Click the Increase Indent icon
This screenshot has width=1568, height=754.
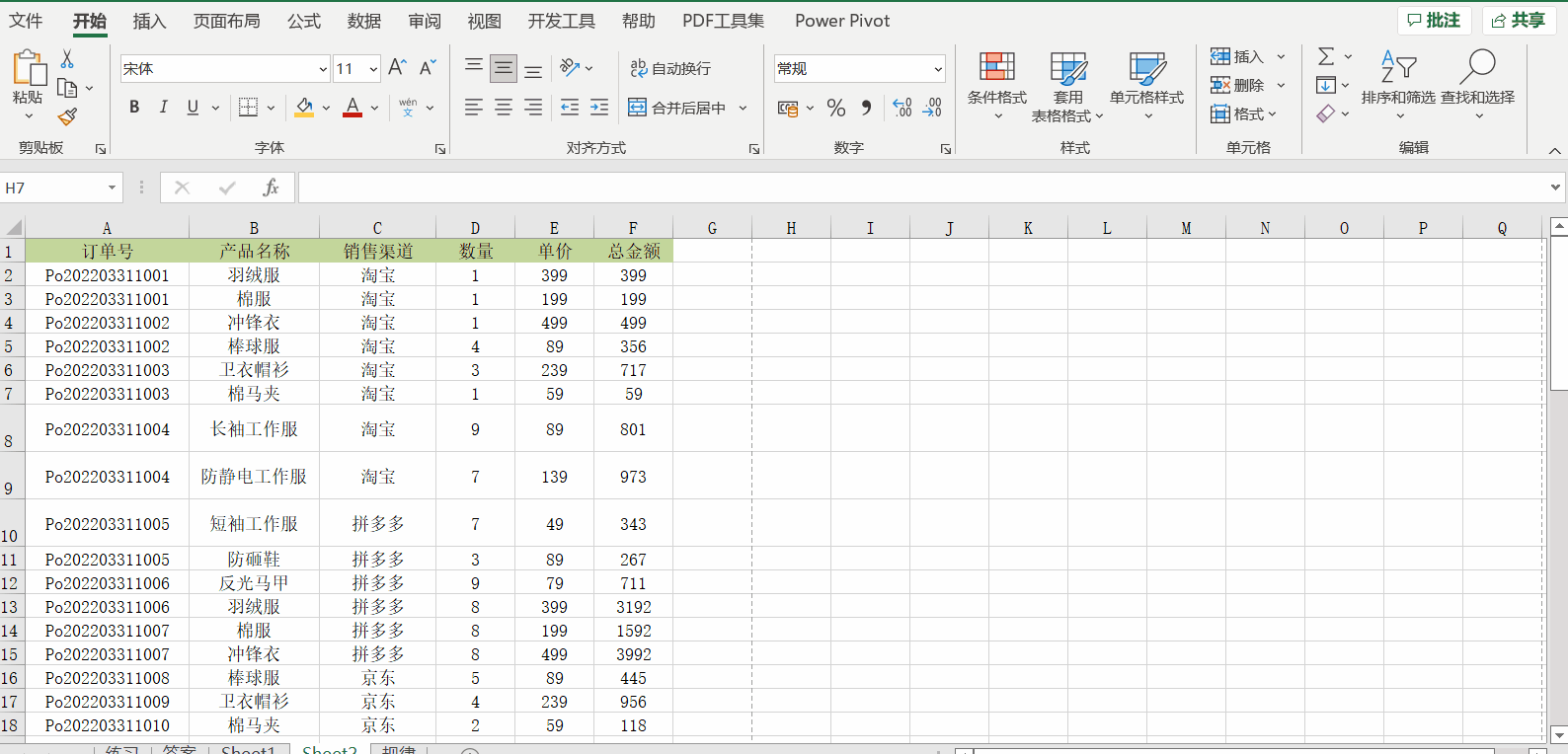coord(599,108)
